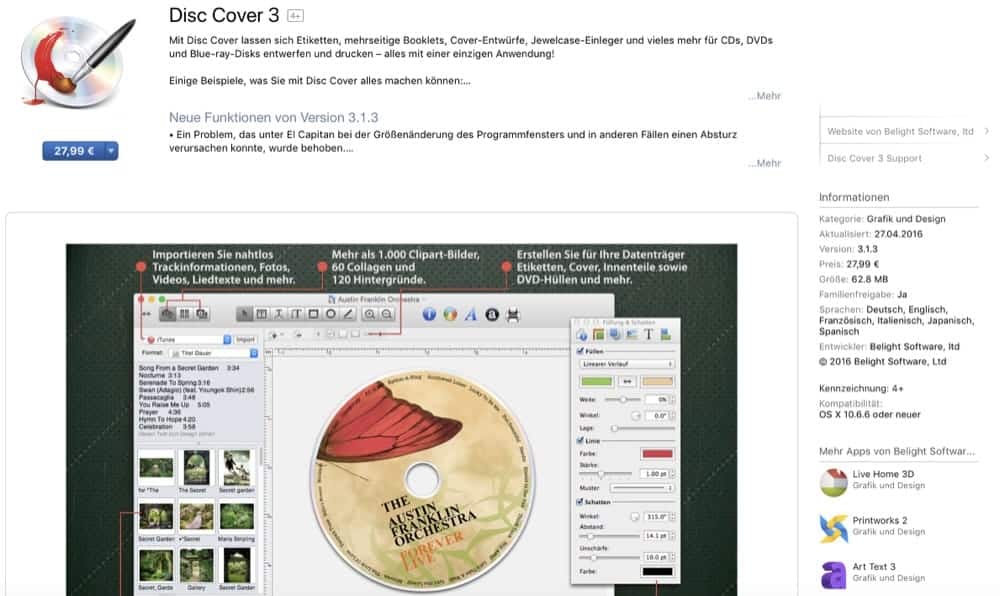Click the Printworks 2 app icon

tap(834, 528)
